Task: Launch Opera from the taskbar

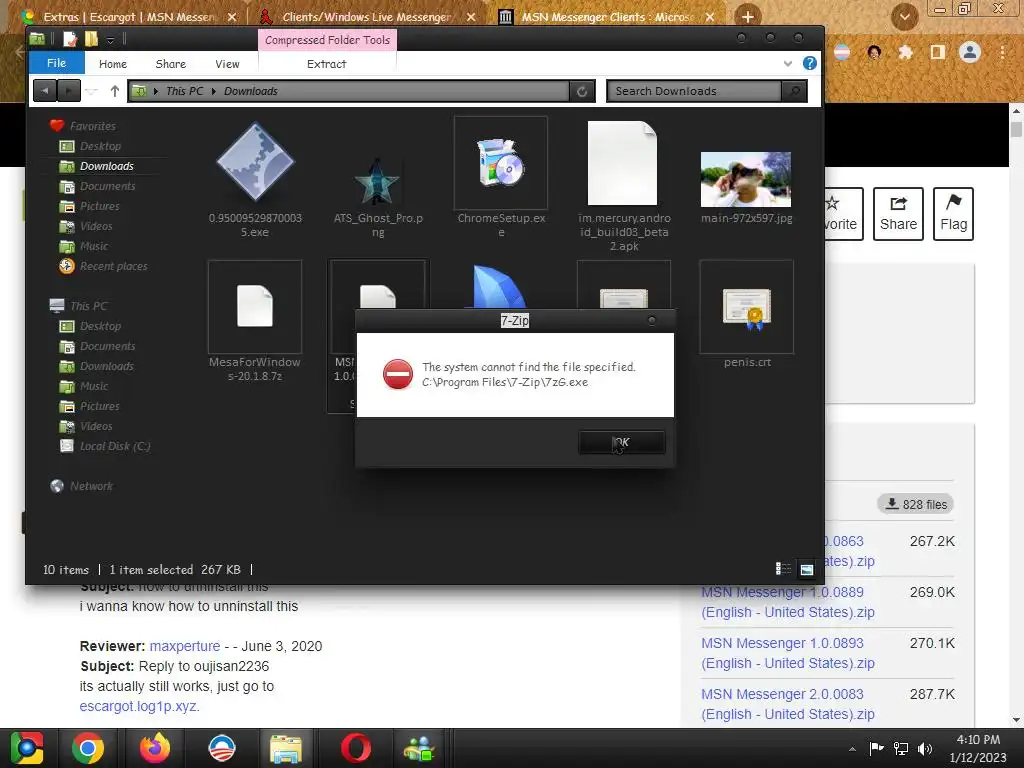Action: (355, 748)
